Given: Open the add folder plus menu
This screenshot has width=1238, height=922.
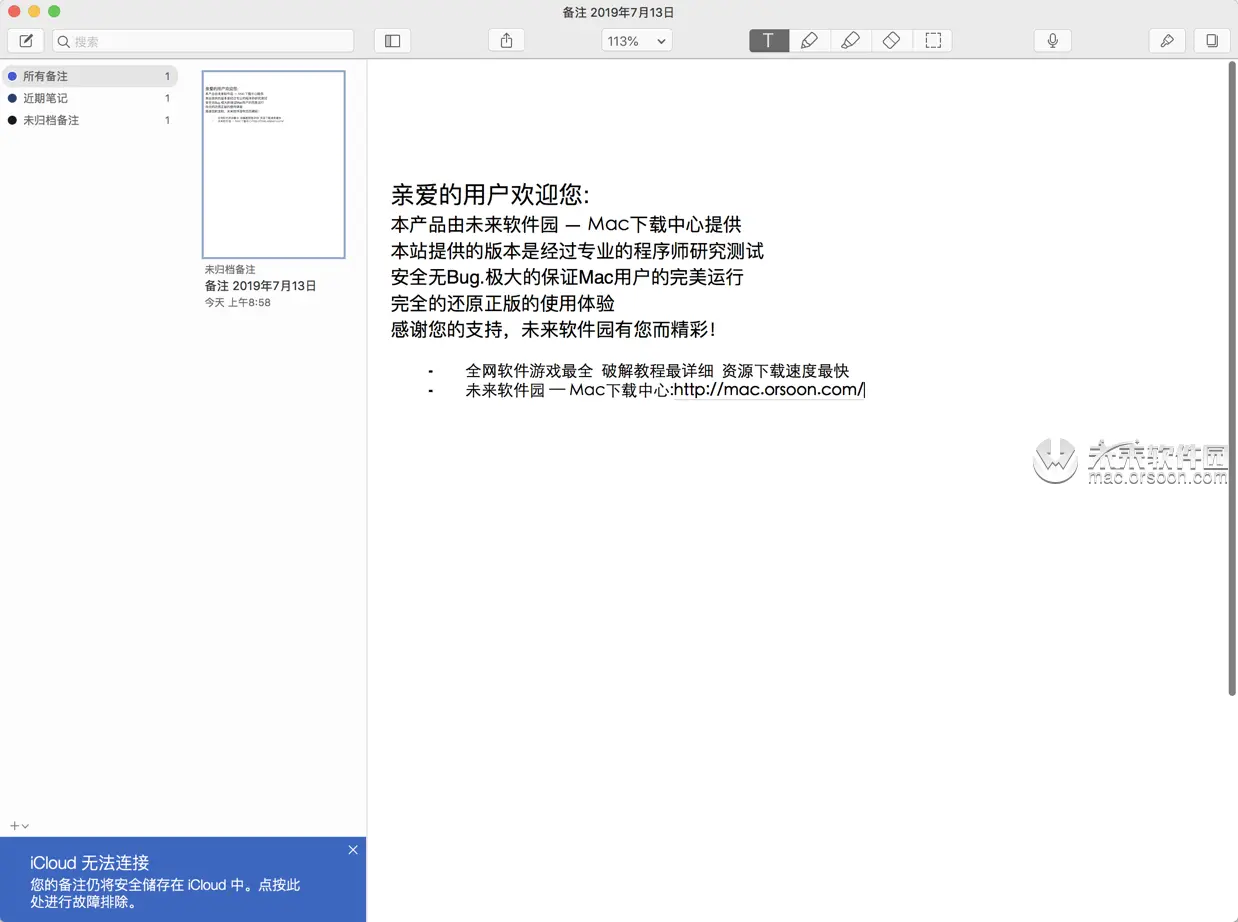Looking at the screenshot, I should [19, 826].
